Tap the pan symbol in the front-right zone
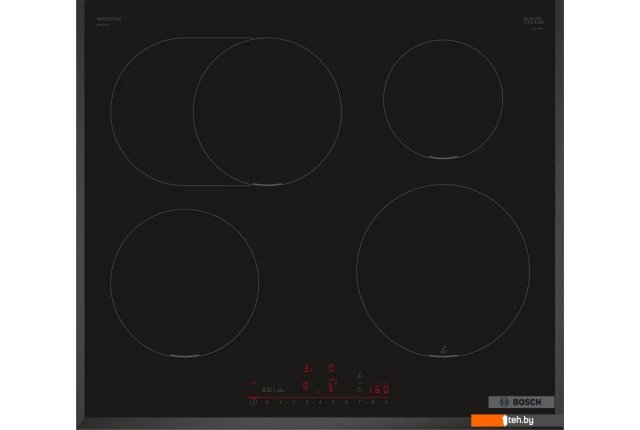This screenshot has width=640, height=430. [444, 349]
